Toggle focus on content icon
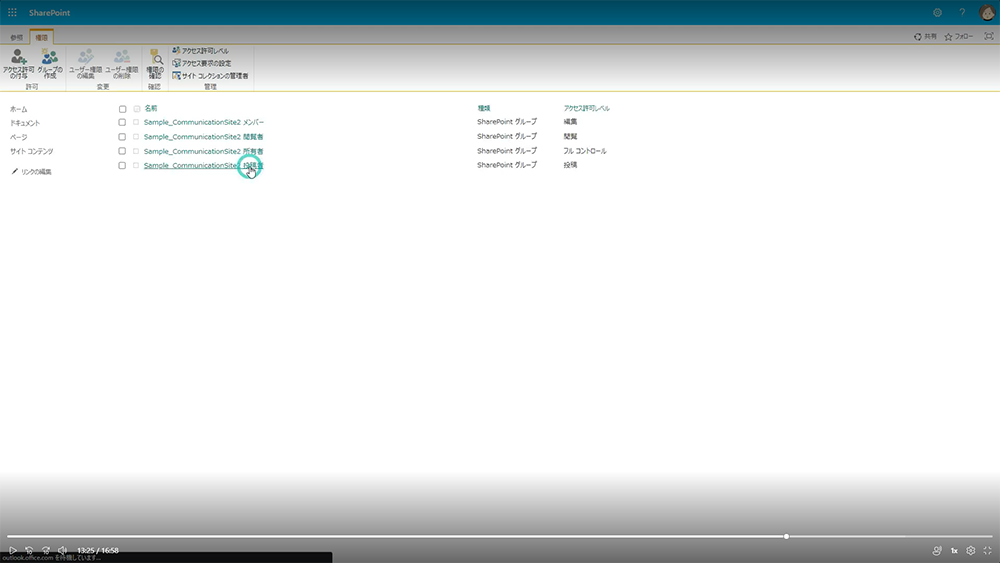 click(989, 36)
